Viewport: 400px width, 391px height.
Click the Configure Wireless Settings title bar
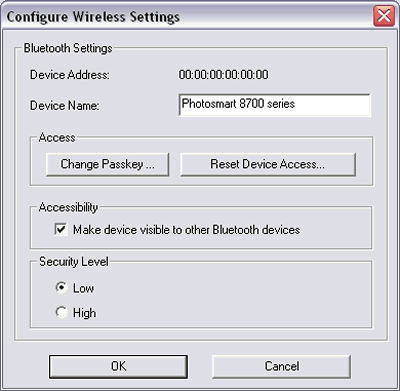[187, 16]
